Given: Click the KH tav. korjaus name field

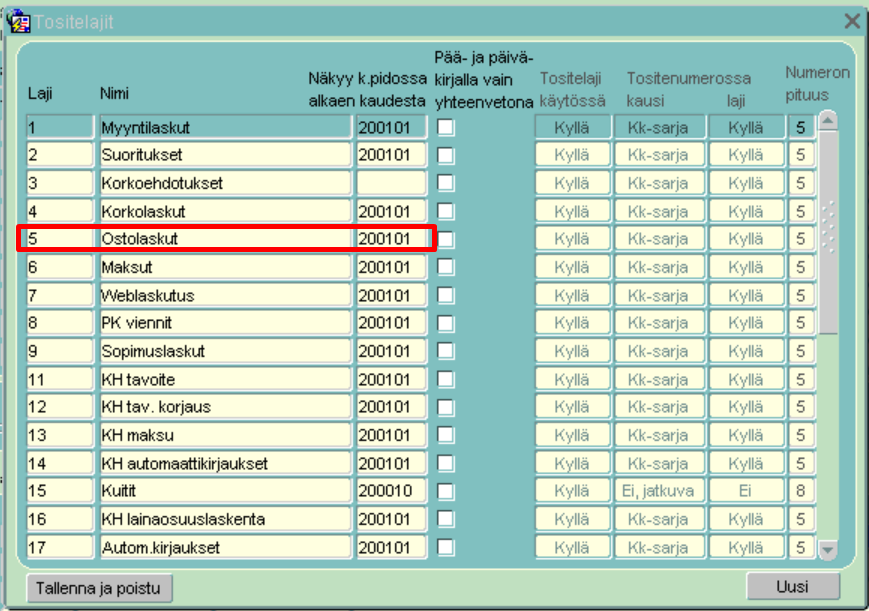Looking at the screenshot, I should (226, 407).
